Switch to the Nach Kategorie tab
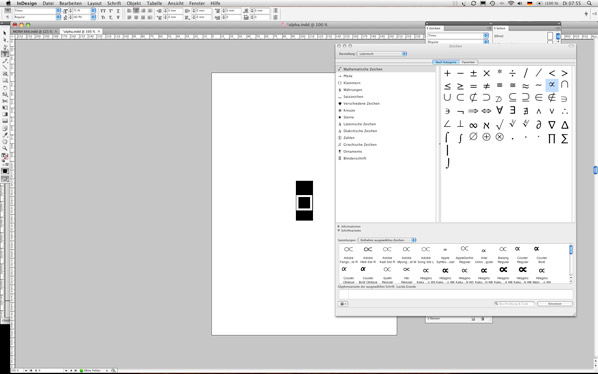The image size is (598, 374). 445,62
